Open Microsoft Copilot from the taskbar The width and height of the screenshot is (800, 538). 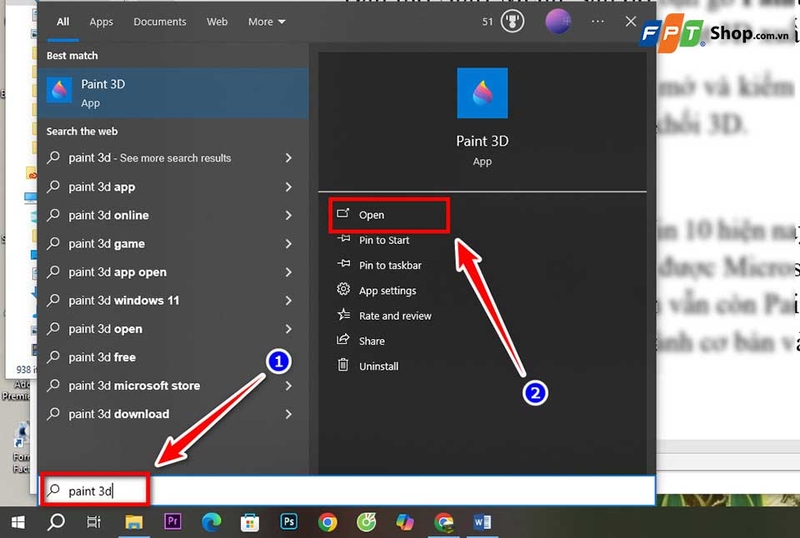pos(405,522)
